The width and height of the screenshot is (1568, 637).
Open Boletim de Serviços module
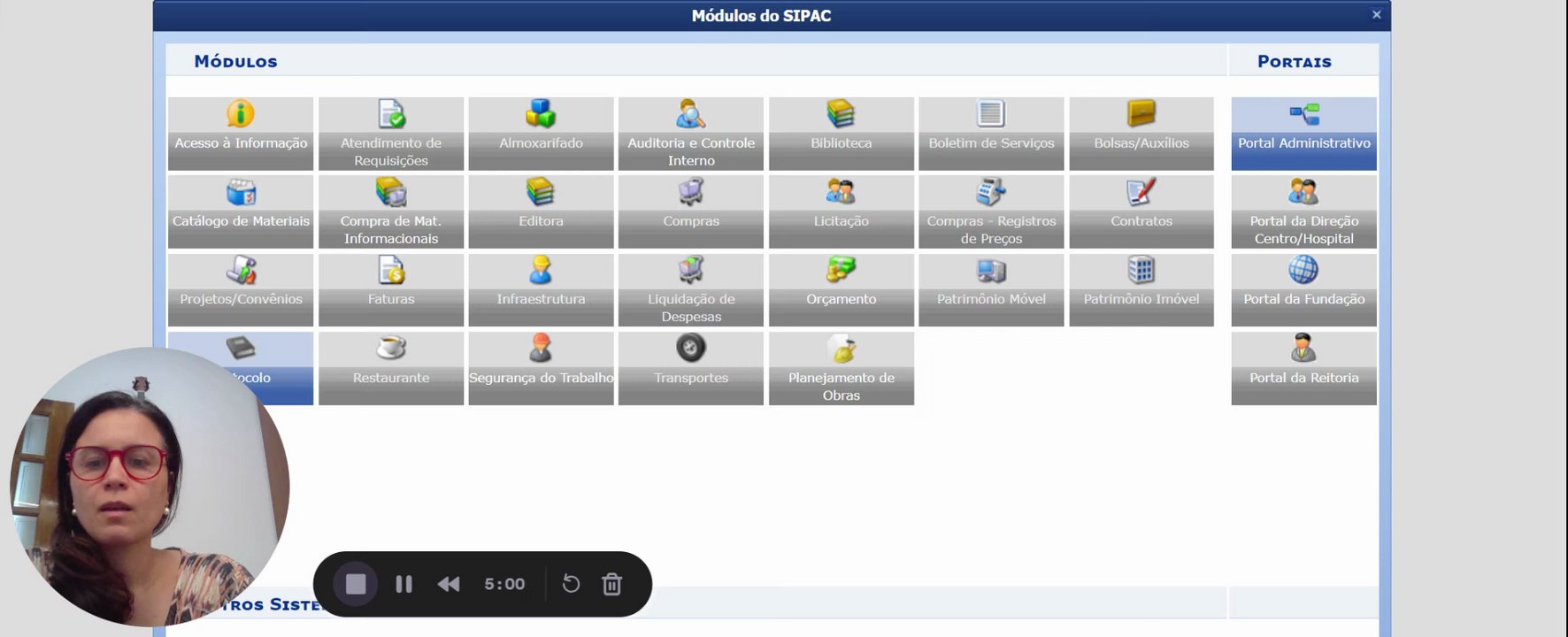point(991,134)
